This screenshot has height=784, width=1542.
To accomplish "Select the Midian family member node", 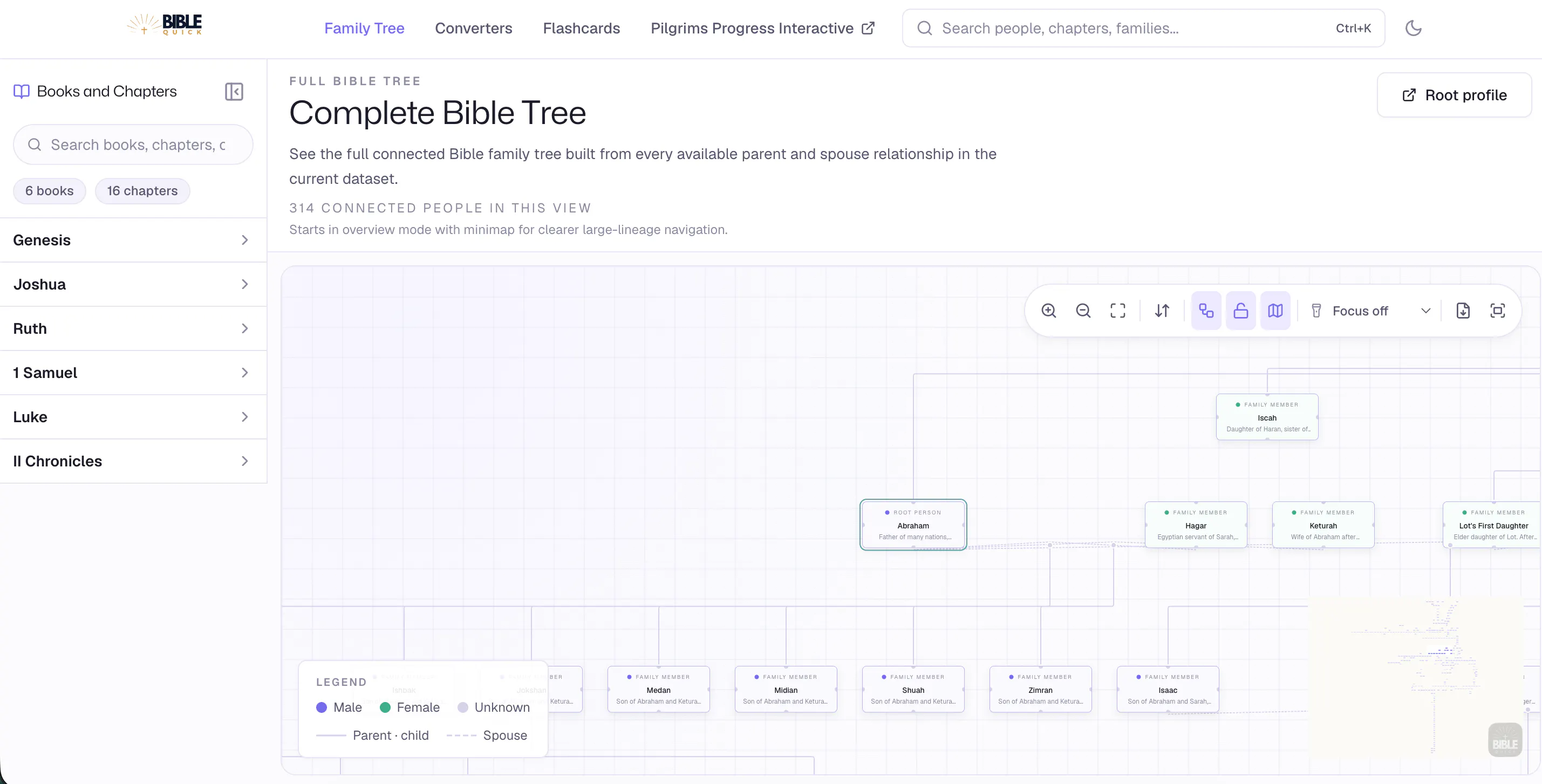I will (786, 689).
